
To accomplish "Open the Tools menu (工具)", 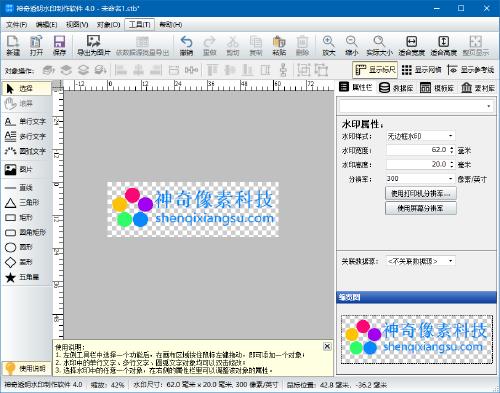I will coord(140,25).
